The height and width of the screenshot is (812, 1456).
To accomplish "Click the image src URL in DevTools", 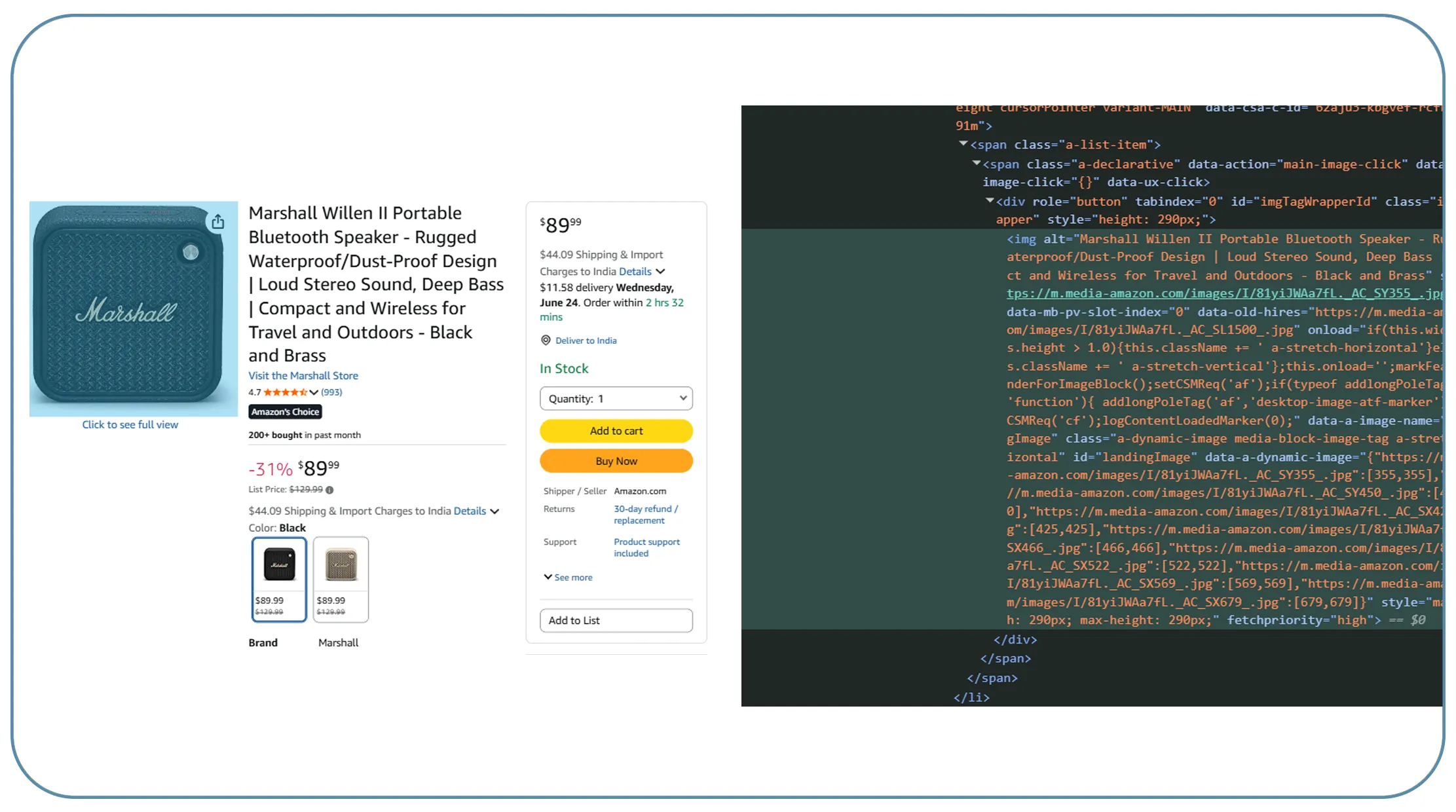I will pos(1223,293).
